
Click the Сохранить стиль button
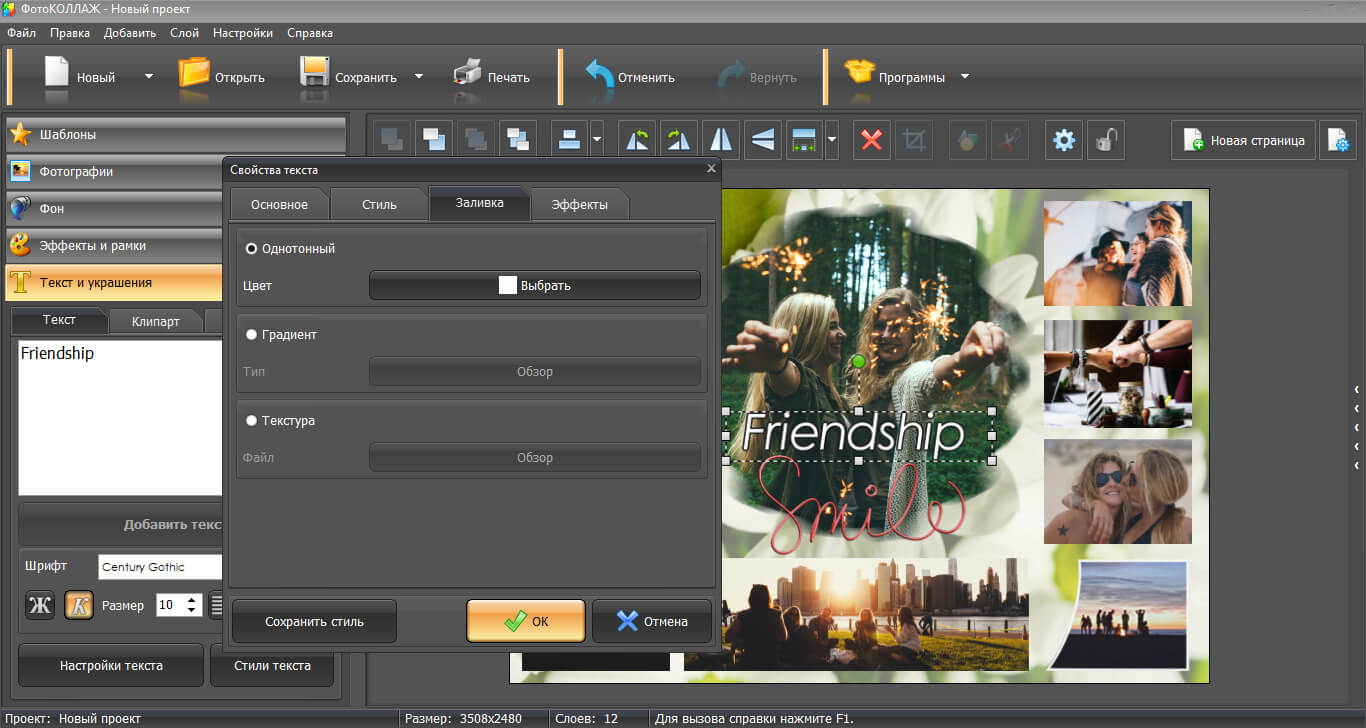click(314, 621)
